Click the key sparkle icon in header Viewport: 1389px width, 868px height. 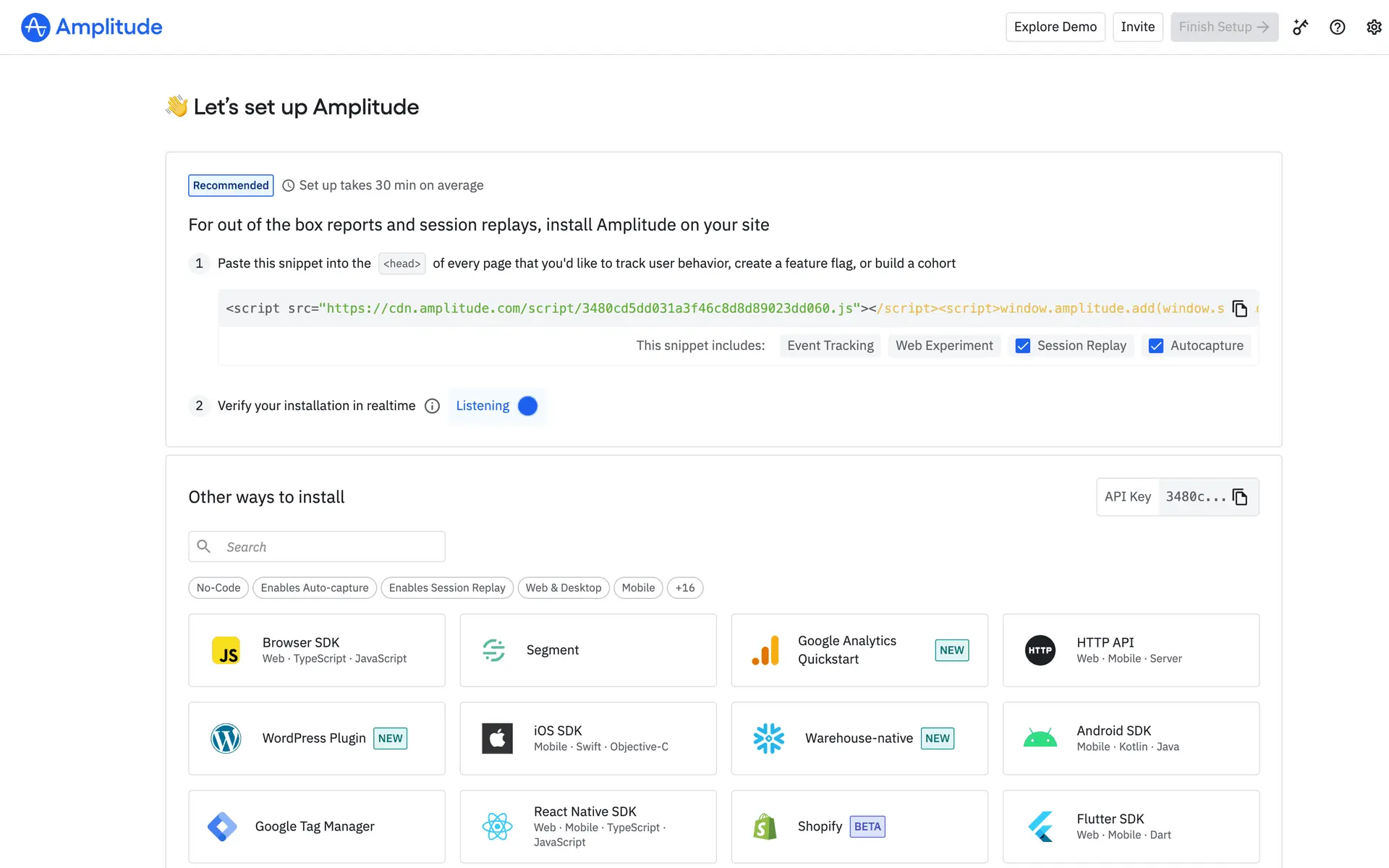click(x=1301, y=27)
